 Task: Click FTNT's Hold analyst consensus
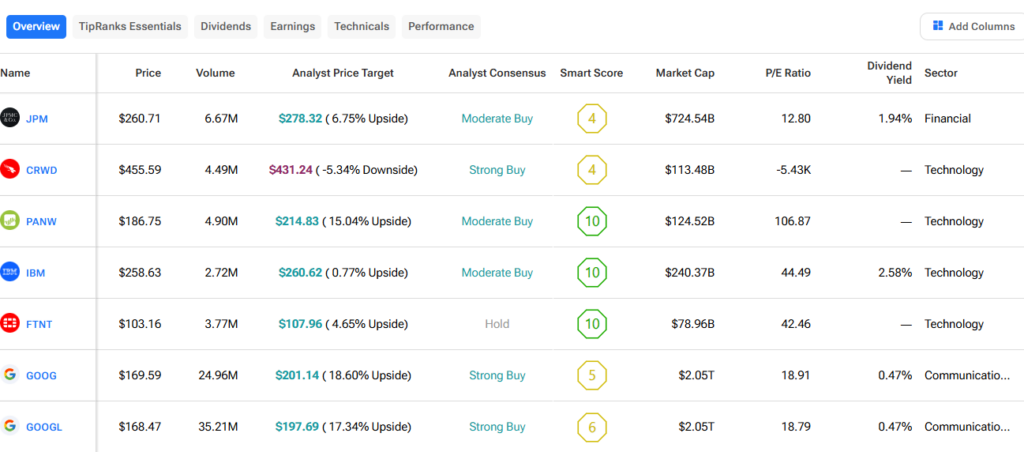pos(497,324)
